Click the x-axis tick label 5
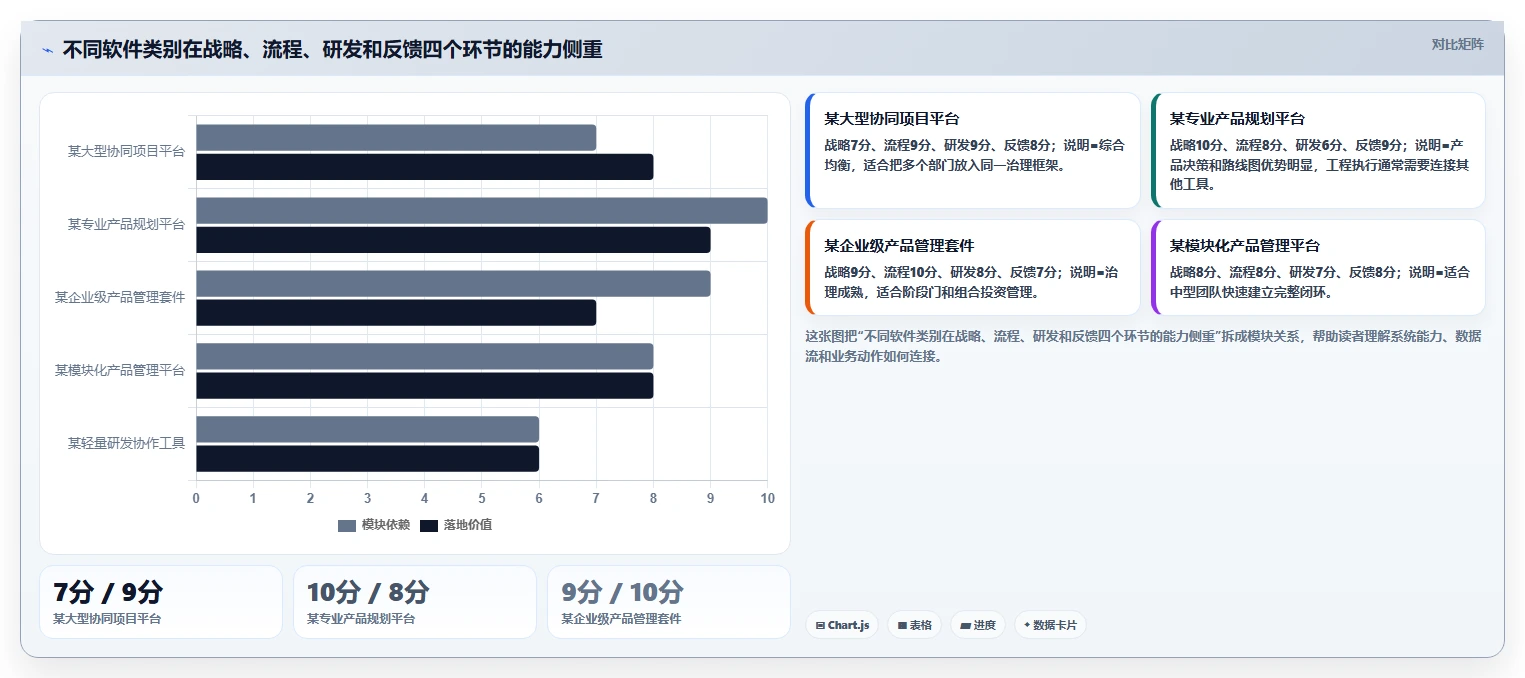The width and height of the screenshot is (1525, 678). point(482,498)
